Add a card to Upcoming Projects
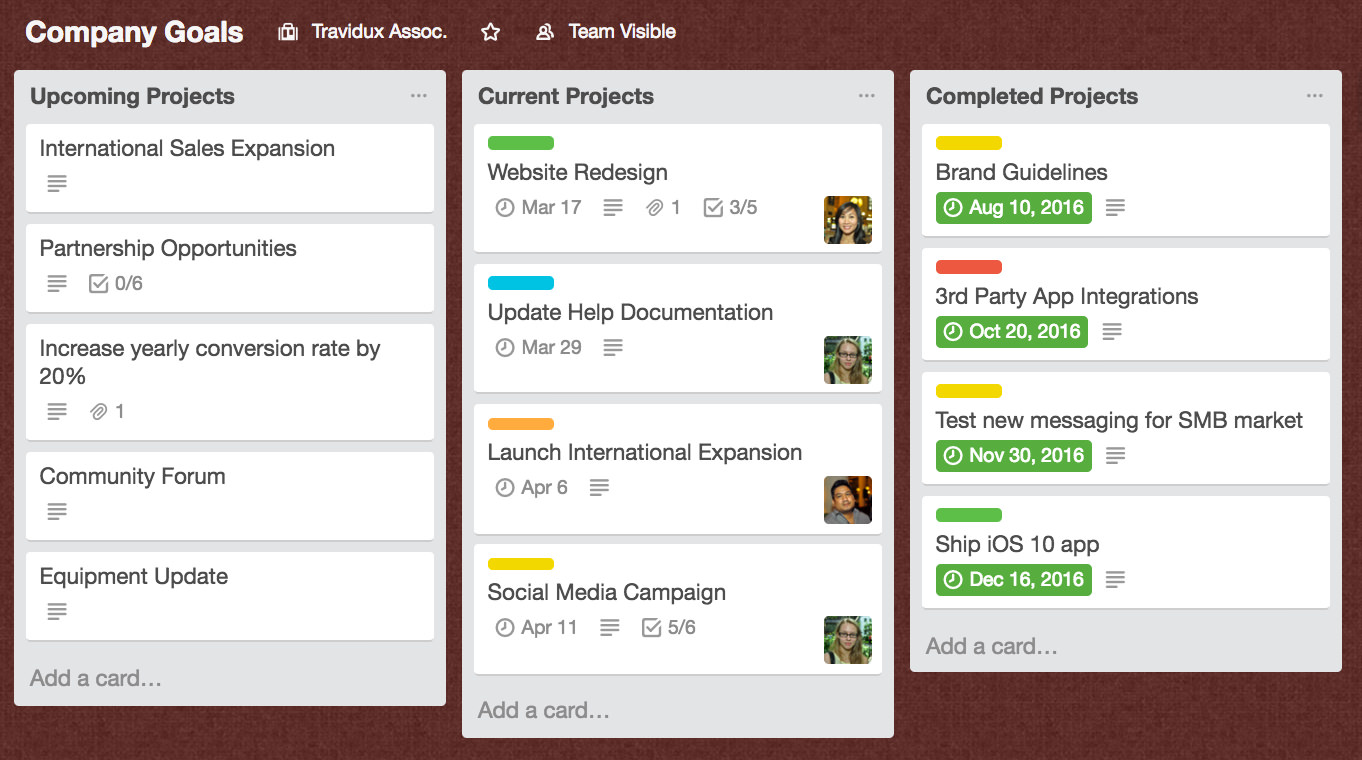Screen dimensions: 1362x760 click(96, 678)
